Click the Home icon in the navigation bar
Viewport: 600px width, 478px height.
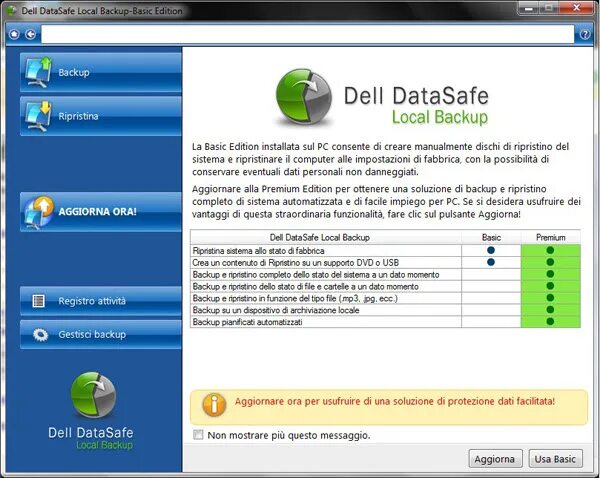point(14,34)
